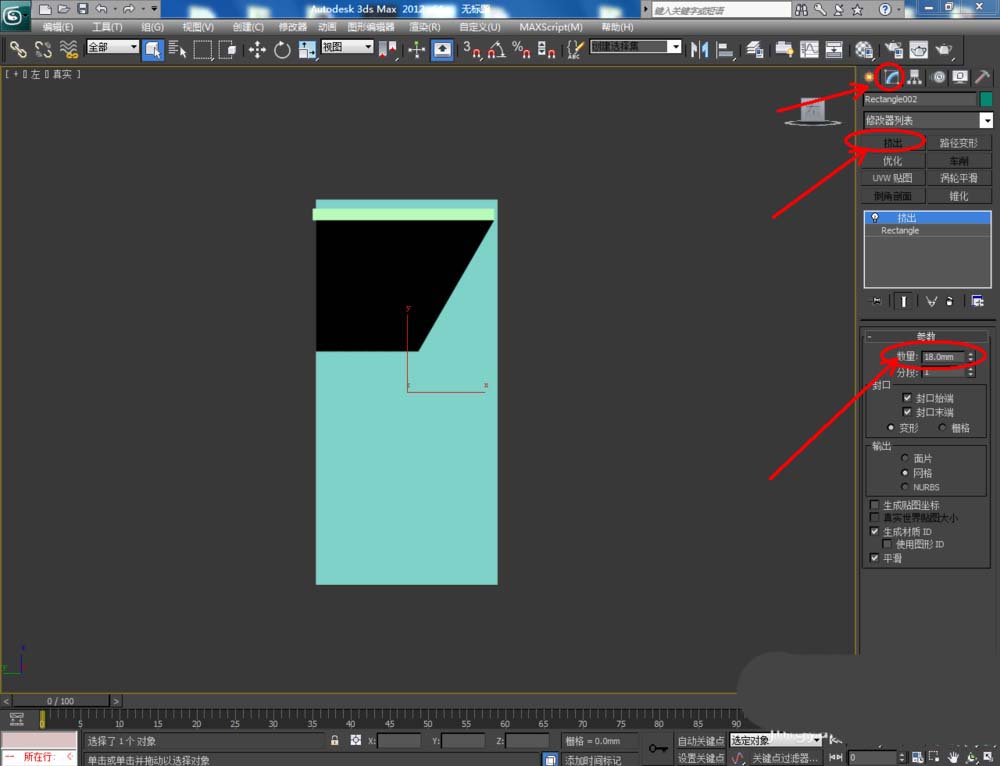Click the 挤出 modifier button
1000x766 pixels.
click(892, 143)
